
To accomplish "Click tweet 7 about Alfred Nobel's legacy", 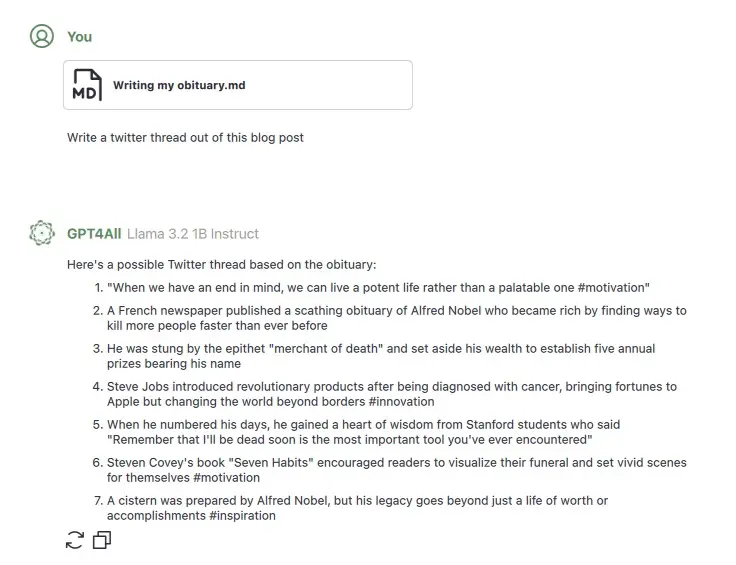I will (x=357, y=508).
